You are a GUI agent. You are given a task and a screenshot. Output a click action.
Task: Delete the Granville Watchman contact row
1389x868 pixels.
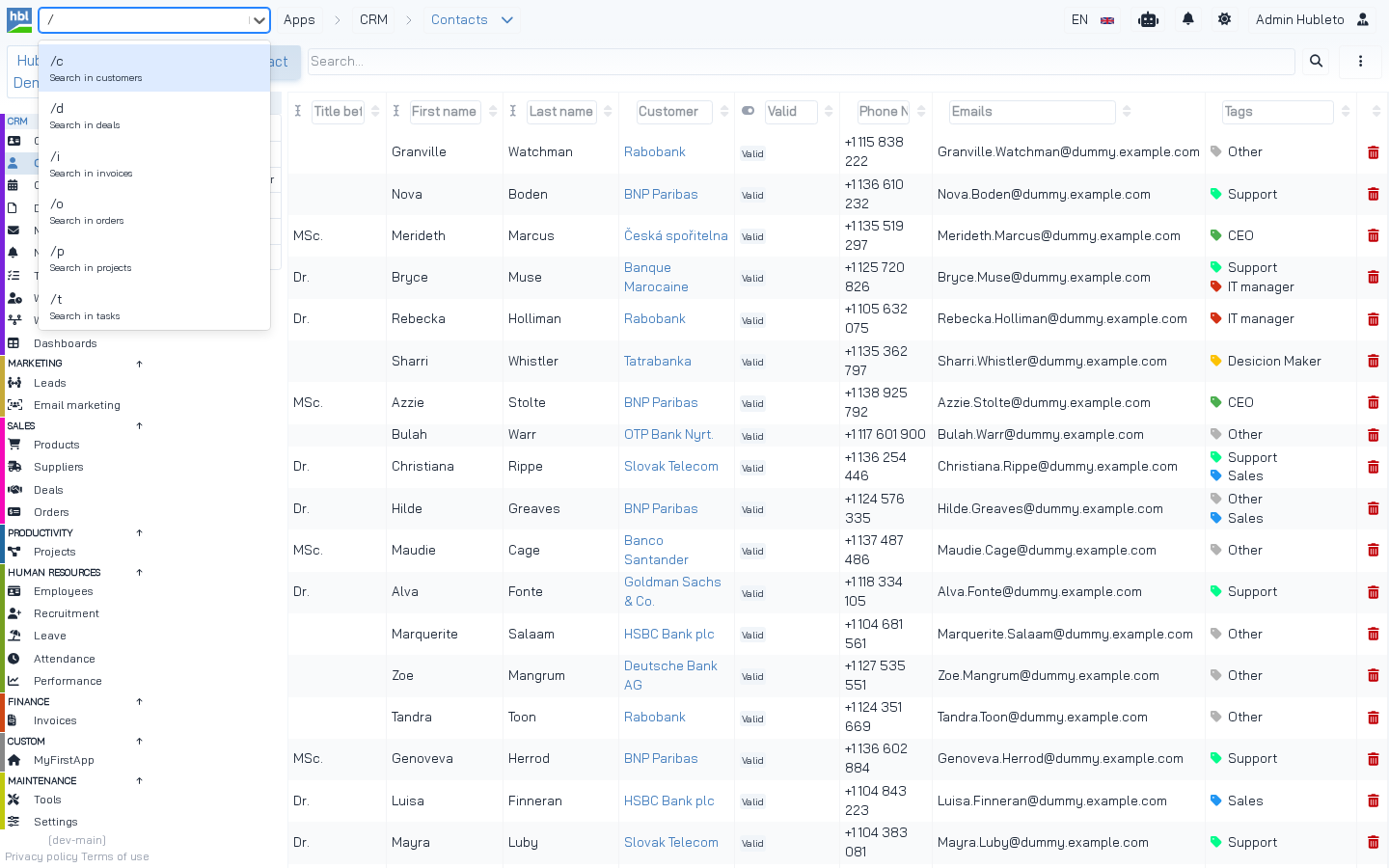tap(1374, 152)
